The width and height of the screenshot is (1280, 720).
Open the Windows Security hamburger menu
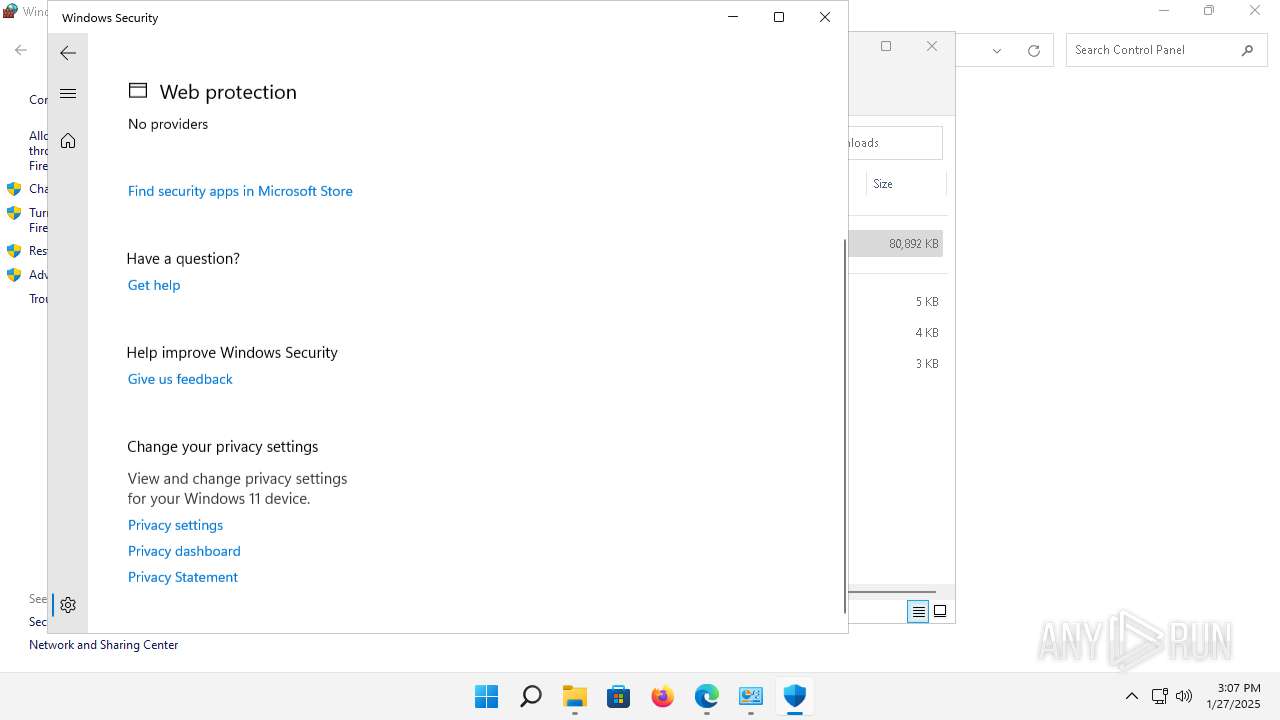coord(68,94)
